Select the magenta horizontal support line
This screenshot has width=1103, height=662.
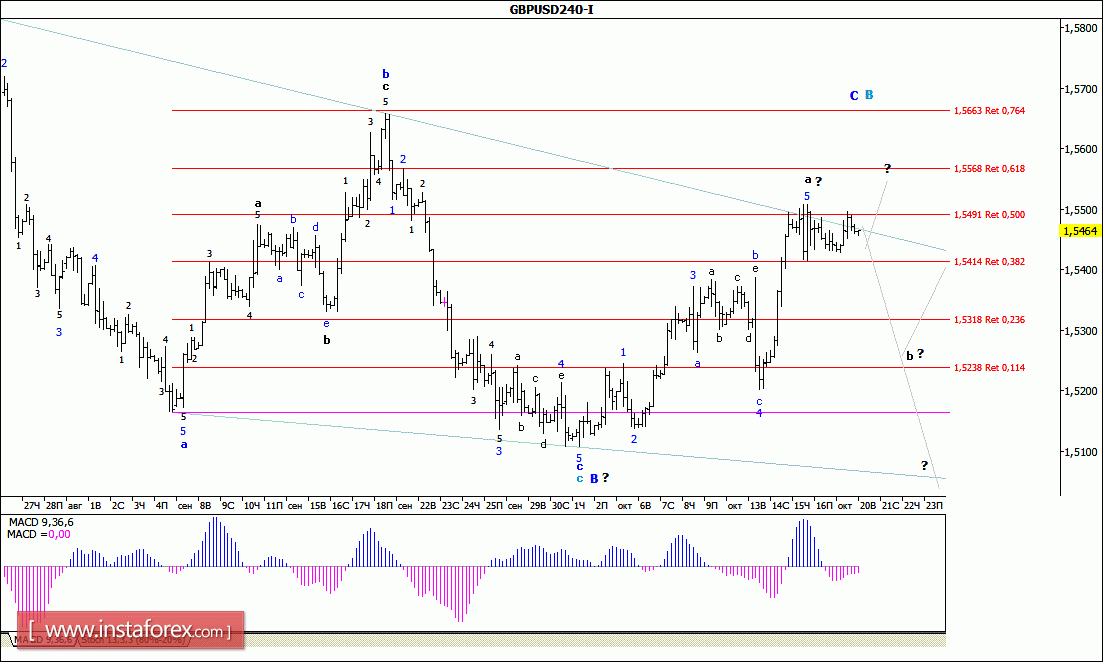tap(561, 412)
